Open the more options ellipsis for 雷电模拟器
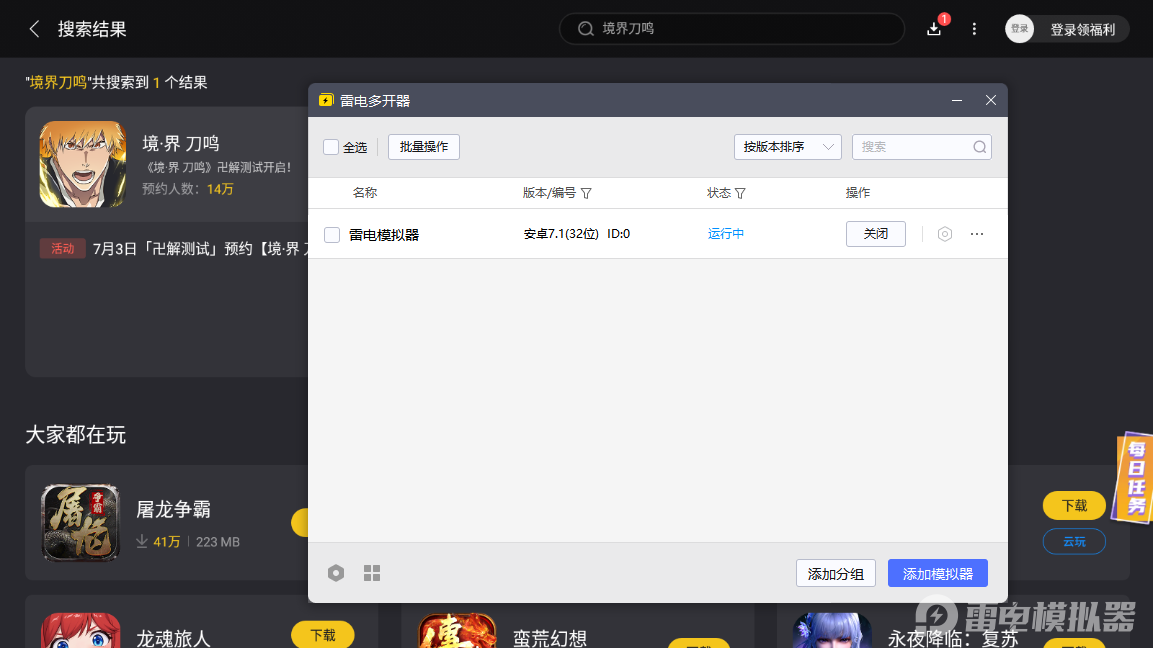This screenshot has height=648, width=1153. coord(977,233)
